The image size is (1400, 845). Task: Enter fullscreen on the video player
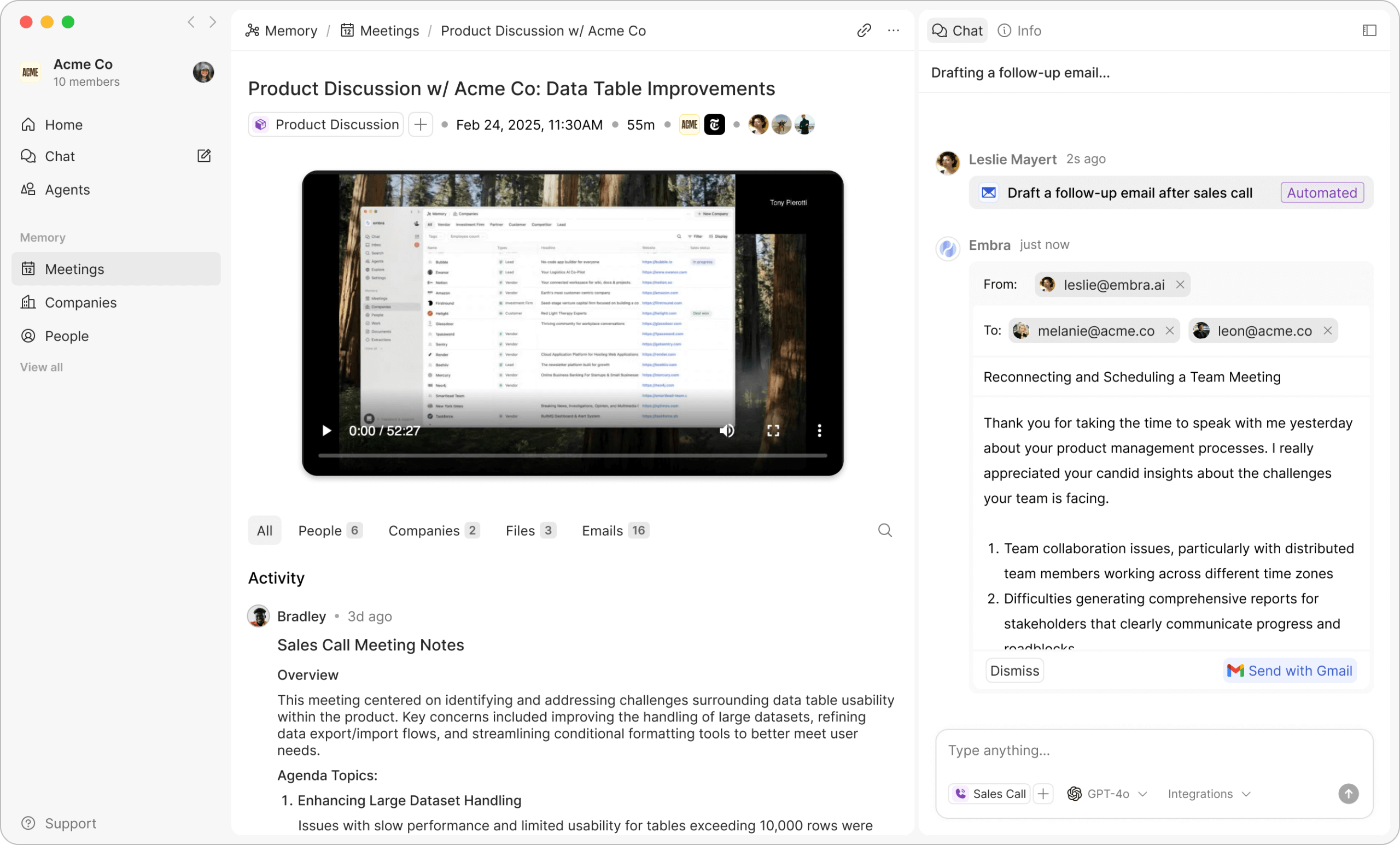coord(773,431)
